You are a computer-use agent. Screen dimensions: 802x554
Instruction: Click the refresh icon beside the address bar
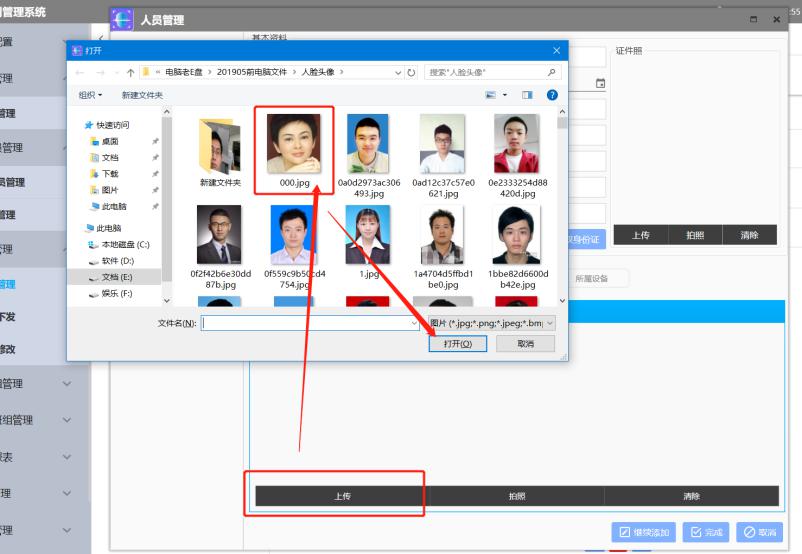pyautogui.click(x=412, y=73)
